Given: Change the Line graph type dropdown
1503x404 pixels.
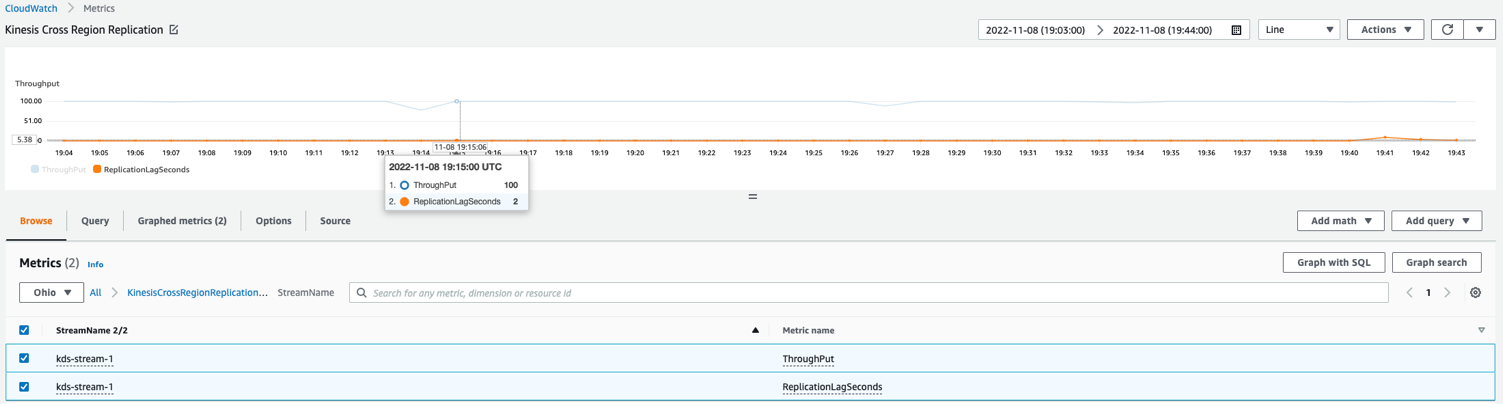Looking at the screenshot, I should pos(1299,30).
